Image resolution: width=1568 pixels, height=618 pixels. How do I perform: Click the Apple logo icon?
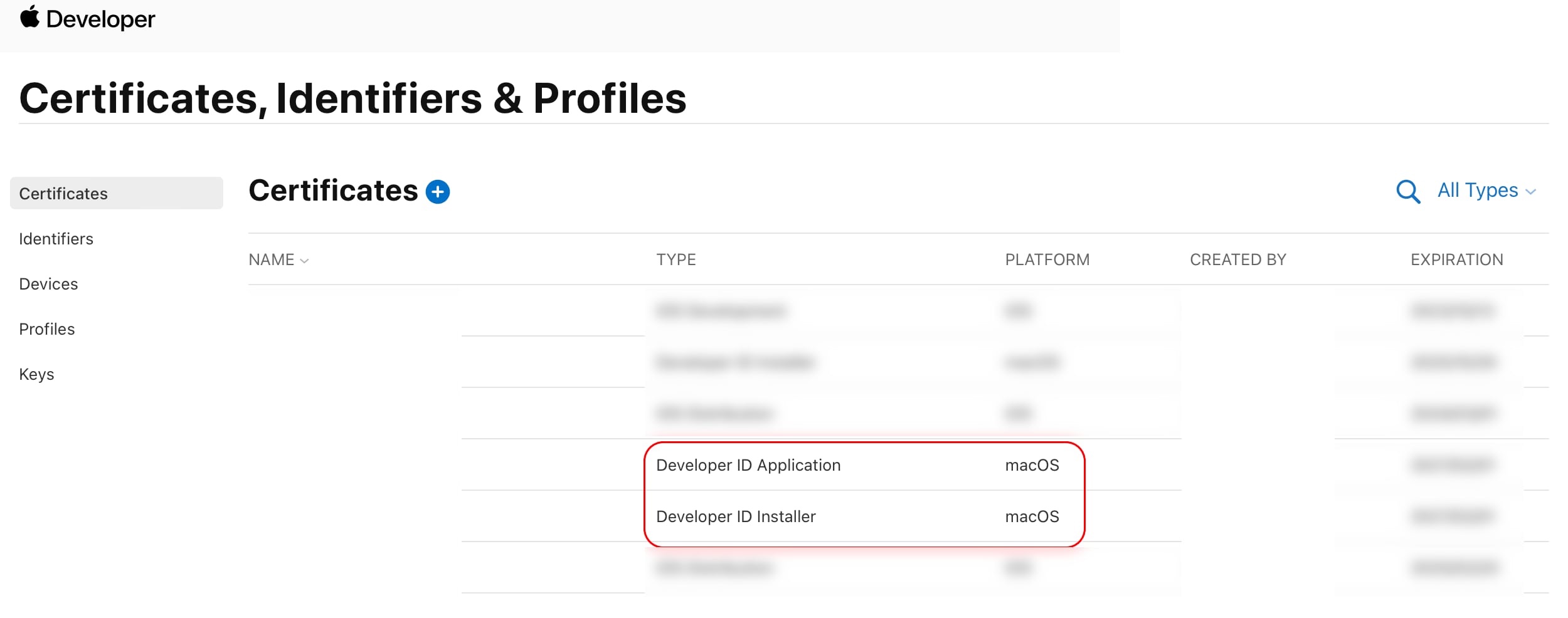(29, 18)
